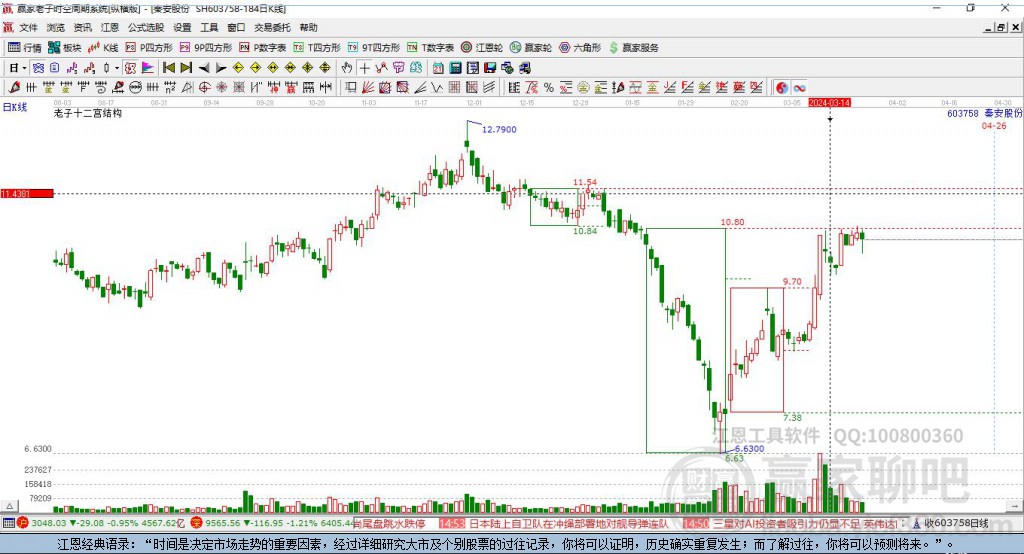Open the 设置 menu
The width and height of the screenshot is (1024, 554).
(x=182, y=27)
